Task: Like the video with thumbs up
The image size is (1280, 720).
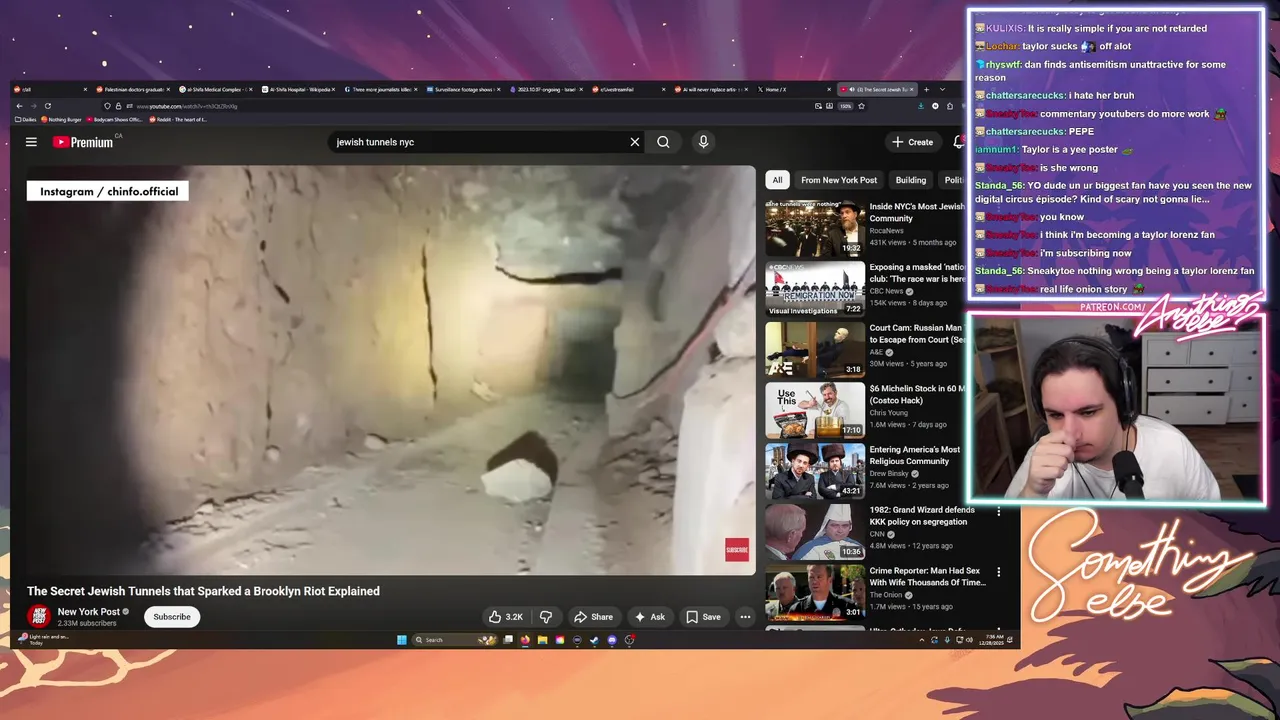Action: click(506, 617)
